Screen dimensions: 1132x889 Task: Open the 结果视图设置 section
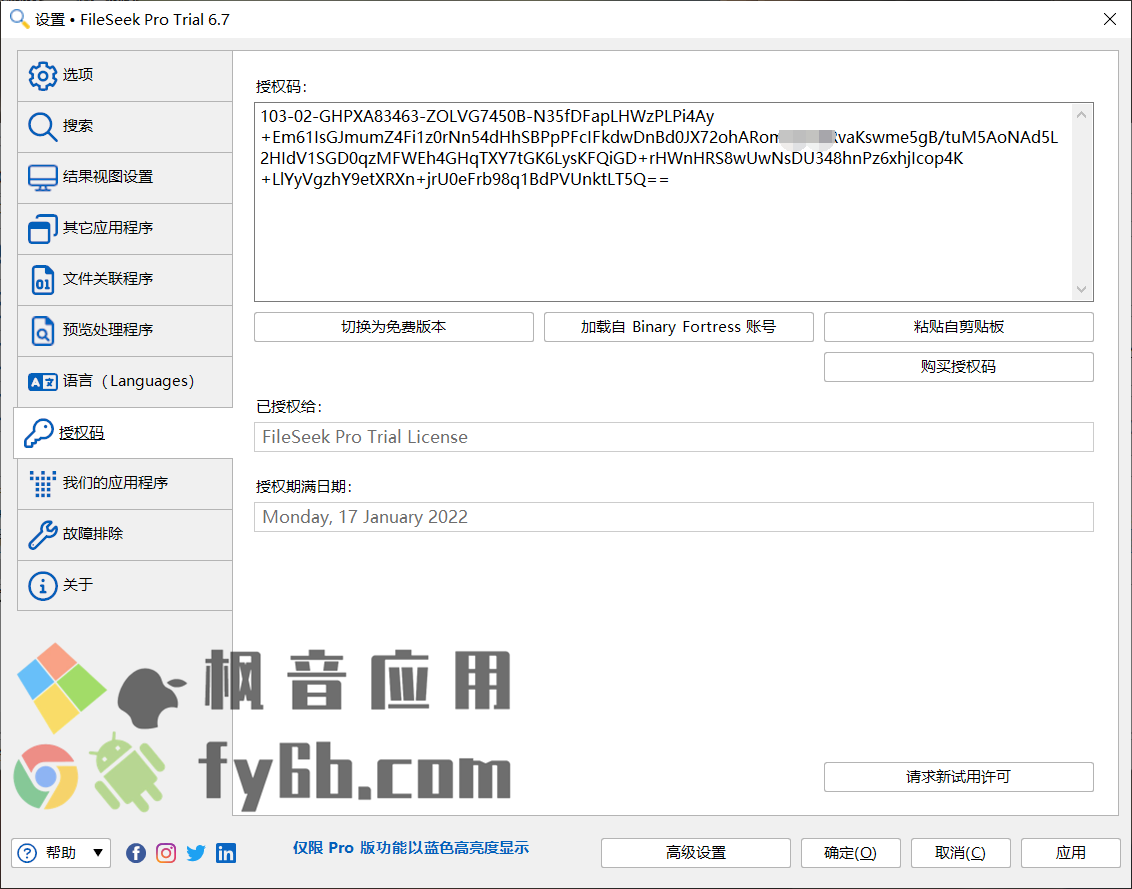click(x=125, y=178)
